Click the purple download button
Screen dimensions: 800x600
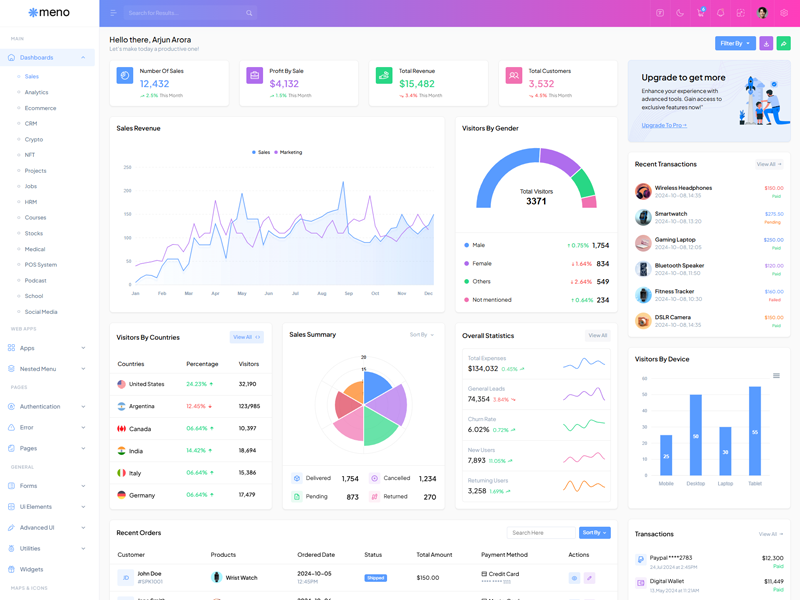coord(766,43)
